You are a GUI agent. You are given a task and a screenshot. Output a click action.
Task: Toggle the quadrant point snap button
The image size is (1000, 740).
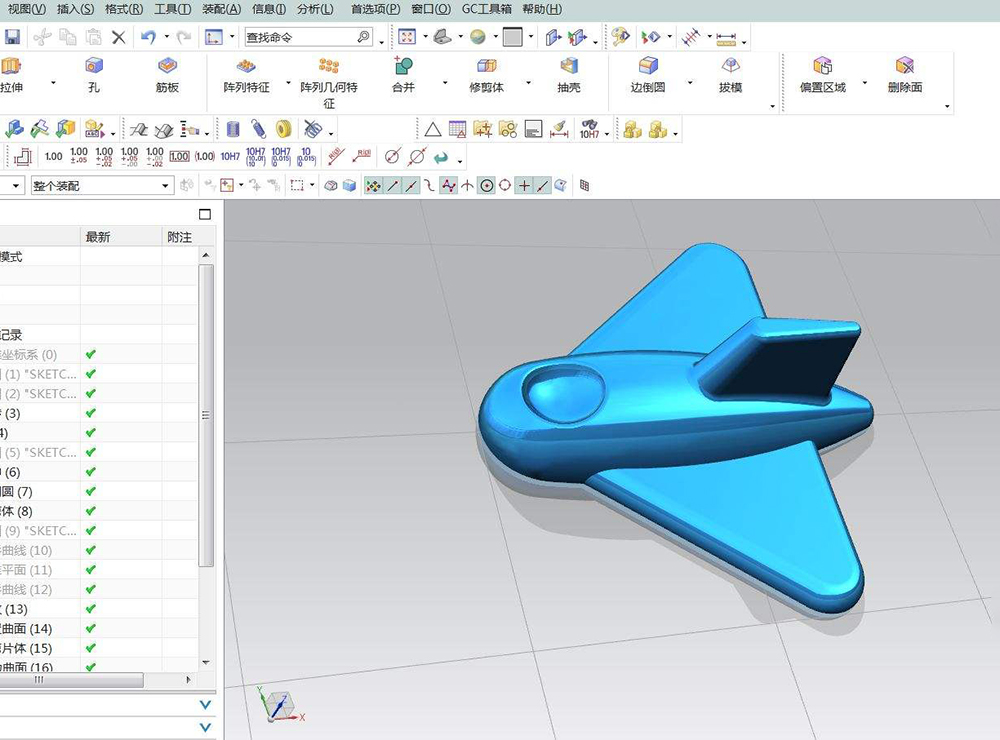click(505, 186)
